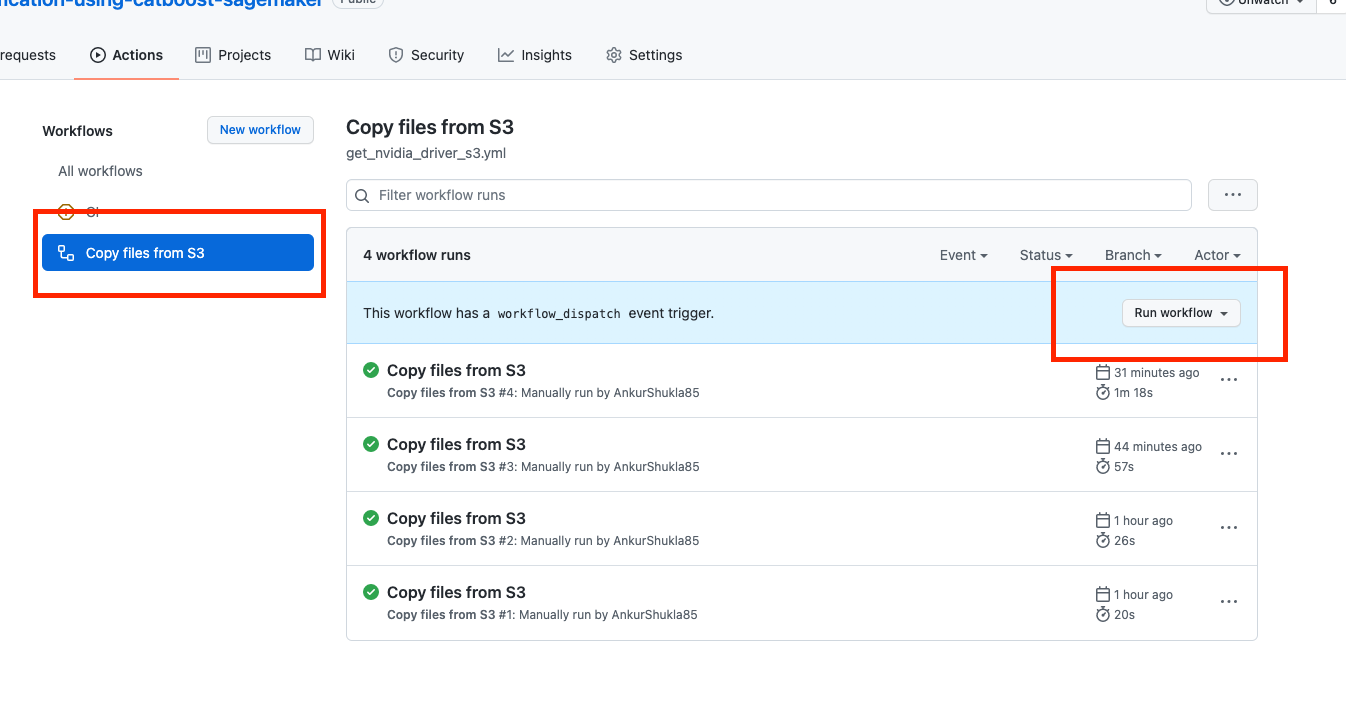Select the Security tab
This screenshot has width=1346, height=703.
click(x=426, y=55)
